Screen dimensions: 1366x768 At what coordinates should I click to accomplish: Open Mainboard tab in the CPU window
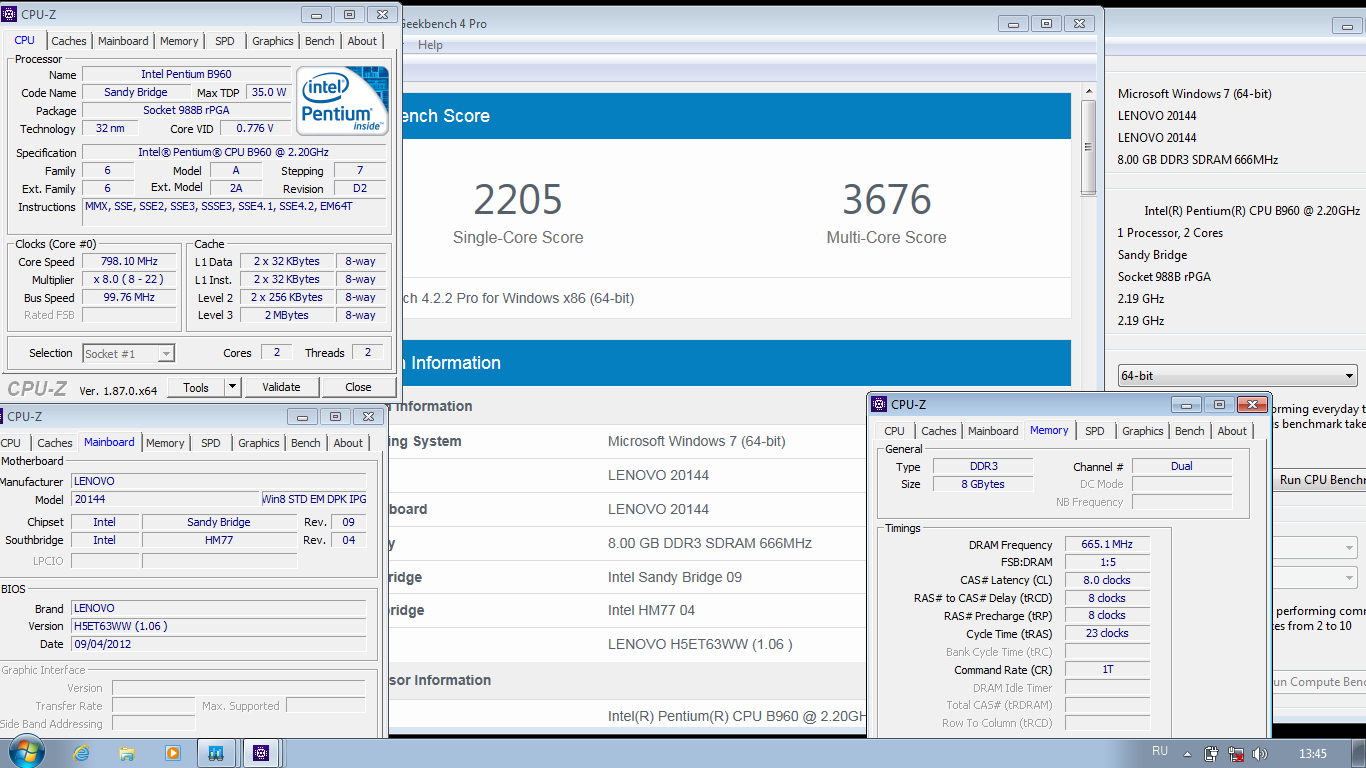(x=123, y=41)
